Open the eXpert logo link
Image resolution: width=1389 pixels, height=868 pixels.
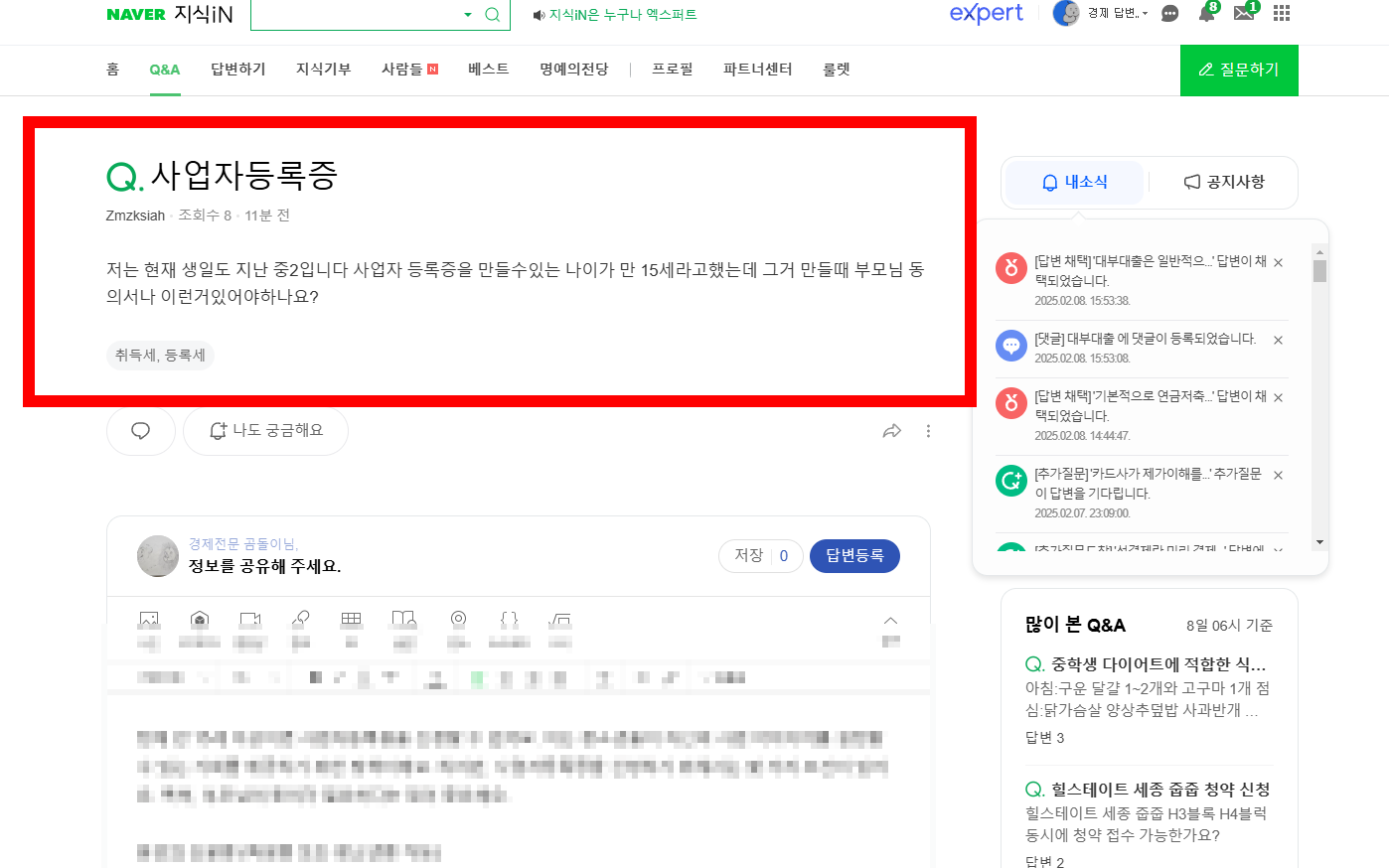point(986,13)
